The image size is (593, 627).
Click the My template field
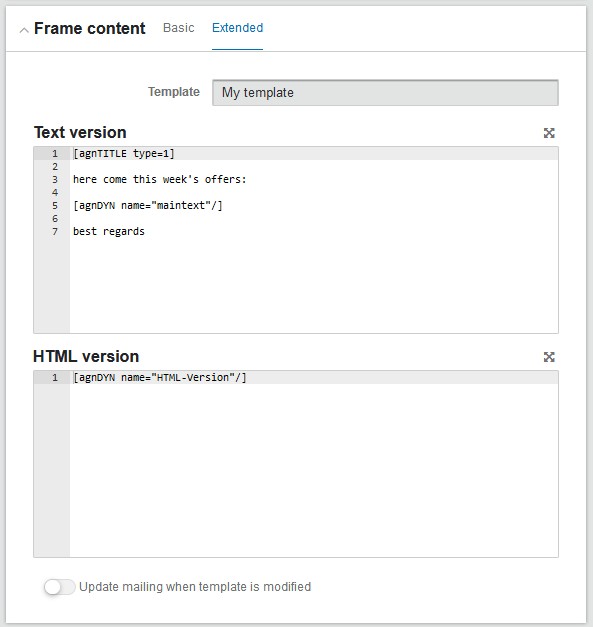[385, 93]
